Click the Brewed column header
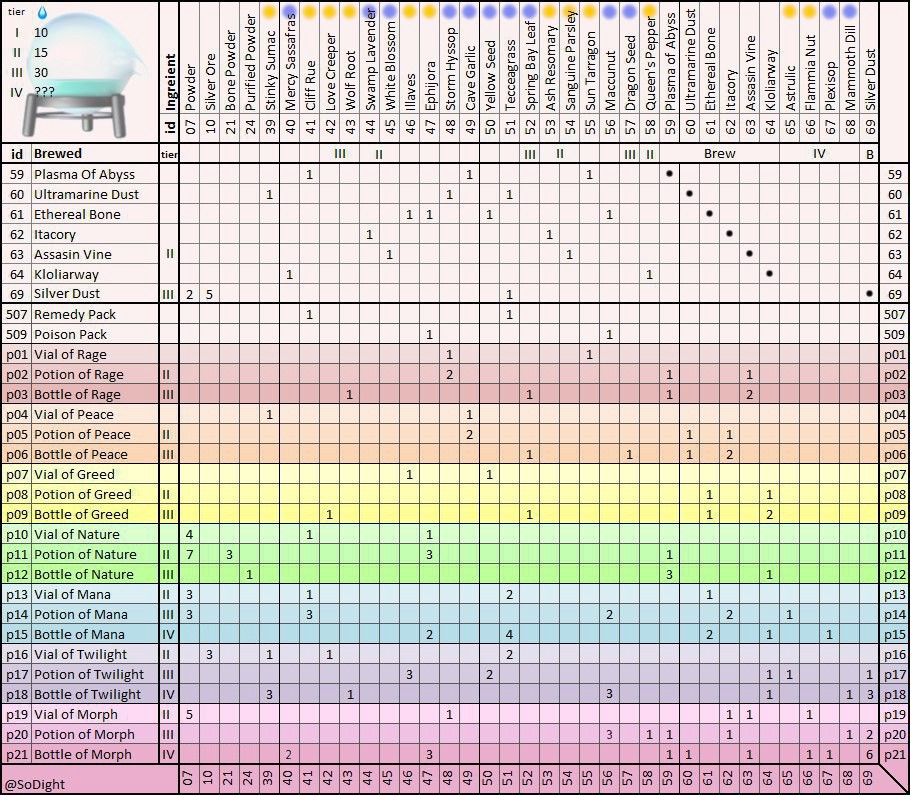Screen dimensions: 910x795 [x=57, y=154]
